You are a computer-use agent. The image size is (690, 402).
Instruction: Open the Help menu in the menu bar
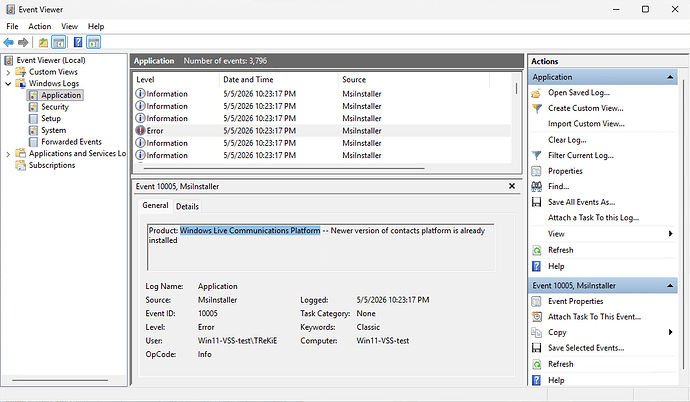click(x=96, y=26)
